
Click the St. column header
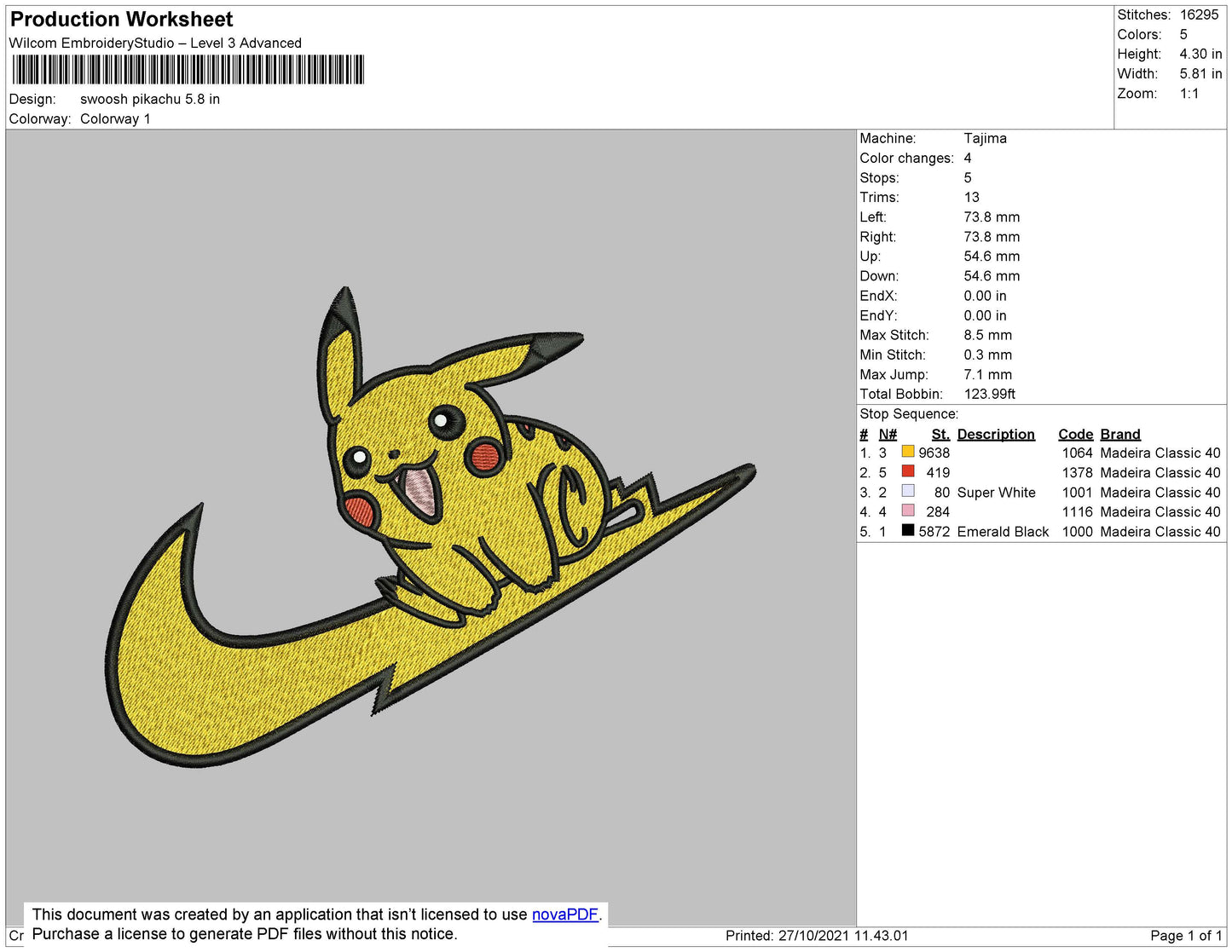940,434
